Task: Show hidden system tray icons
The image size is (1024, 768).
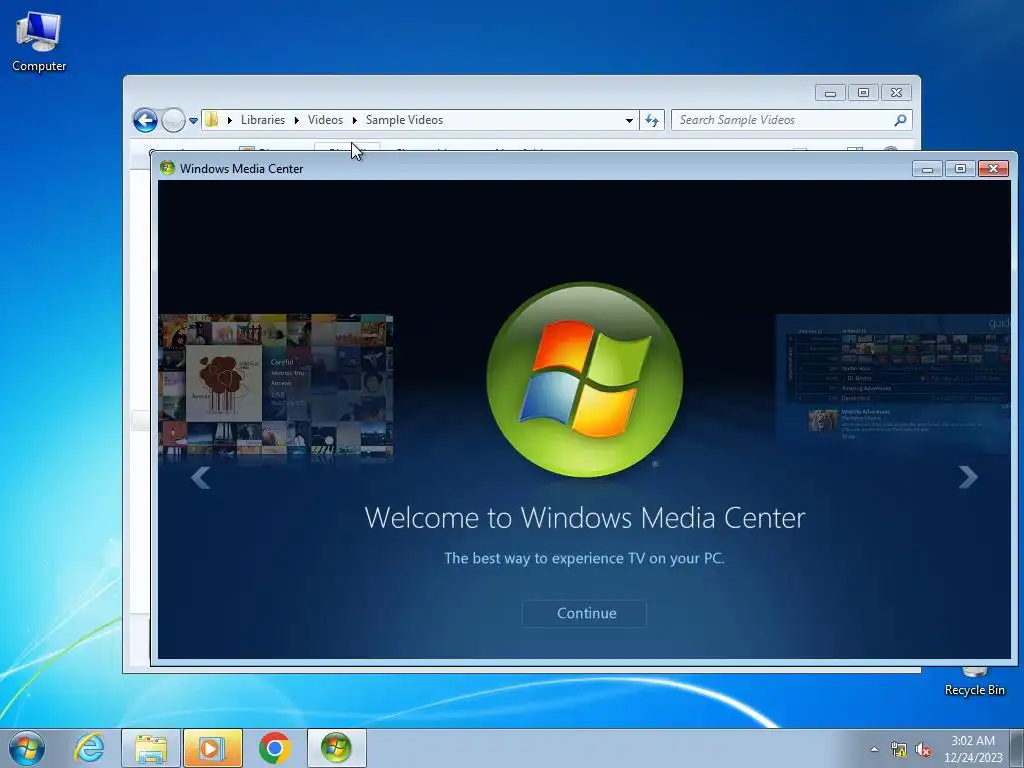Action: [x=874, y=749]
